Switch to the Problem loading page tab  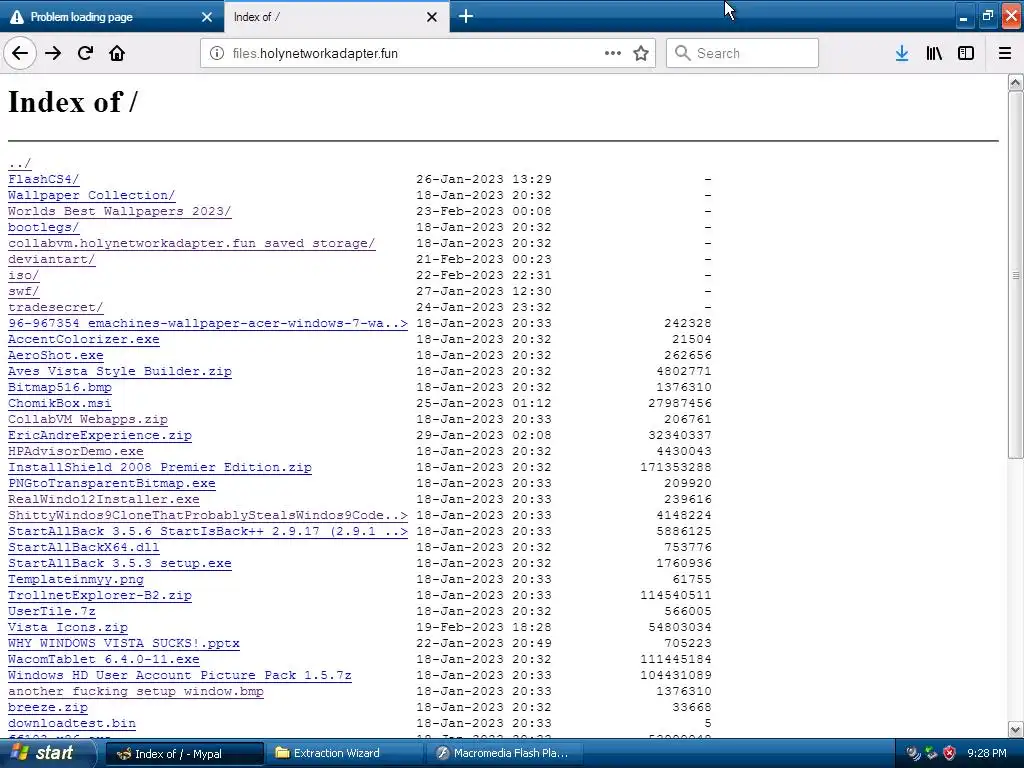(x=112, y=17)
